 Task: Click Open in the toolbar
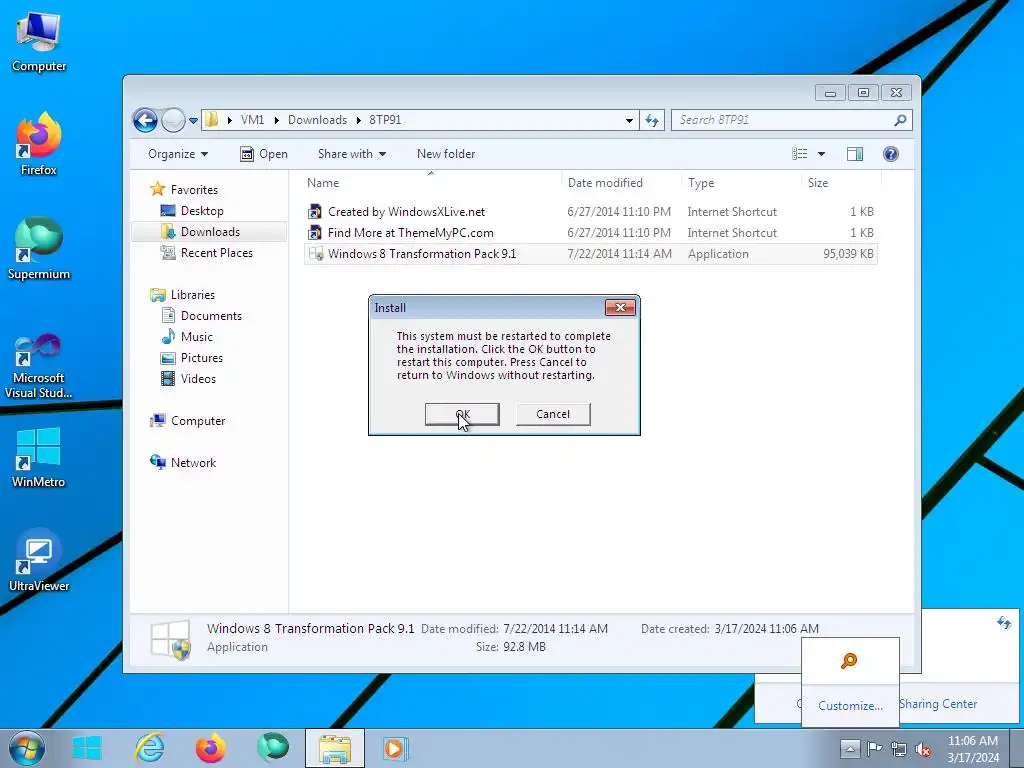(x=264, y=154)
